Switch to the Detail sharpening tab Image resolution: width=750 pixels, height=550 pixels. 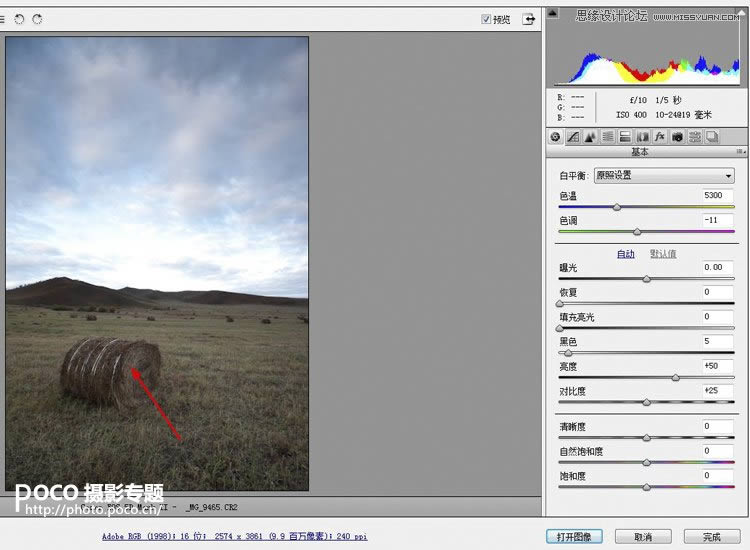[x=590, y=137]
